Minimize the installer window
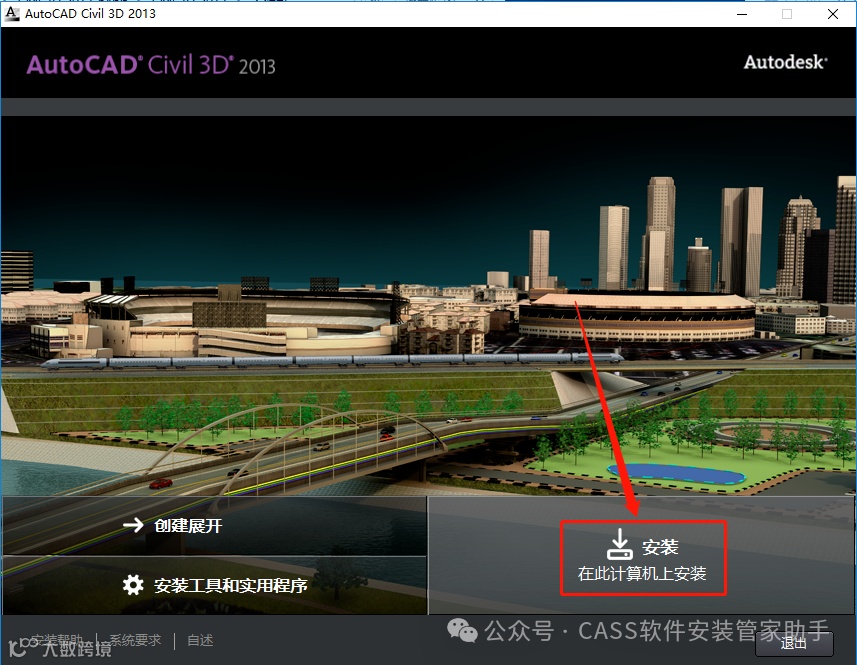This screenshot has height=665, width=857. pos(742,14)
